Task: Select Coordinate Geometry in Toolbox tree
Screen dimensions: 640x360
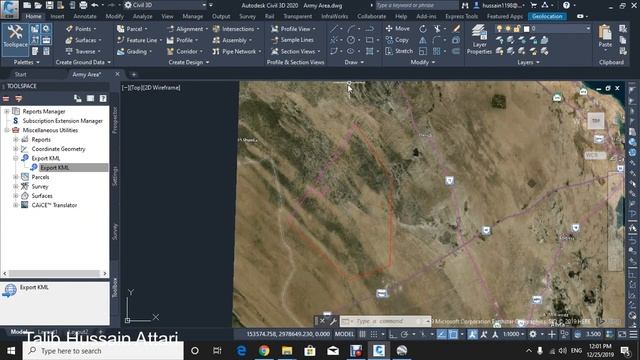Action: click(58, 149)
